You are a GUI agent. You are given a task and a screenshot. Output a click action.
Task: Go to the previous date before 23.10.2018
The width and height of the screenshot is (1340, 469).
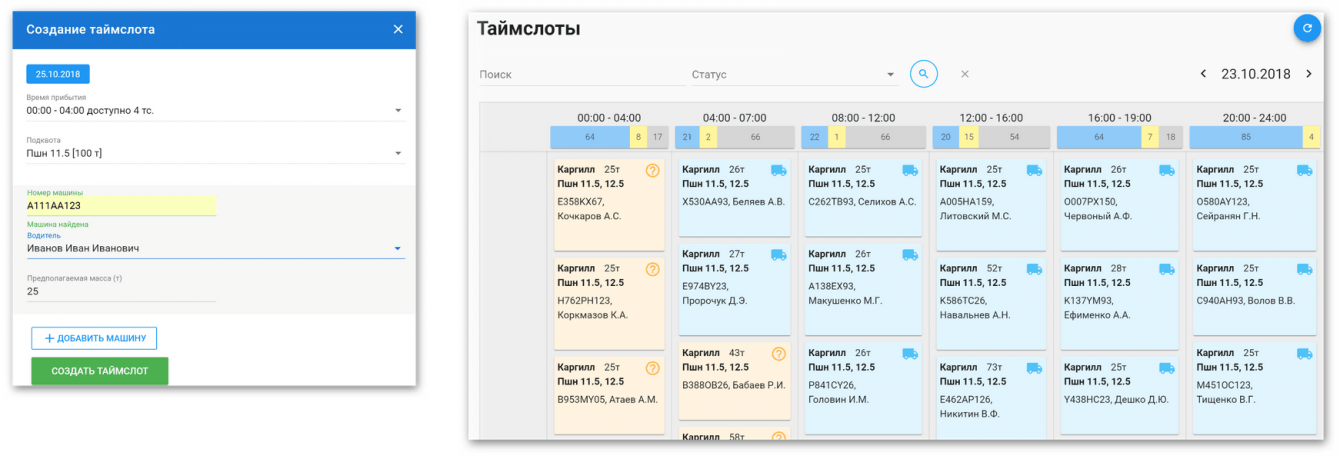tap(1203, 74)
